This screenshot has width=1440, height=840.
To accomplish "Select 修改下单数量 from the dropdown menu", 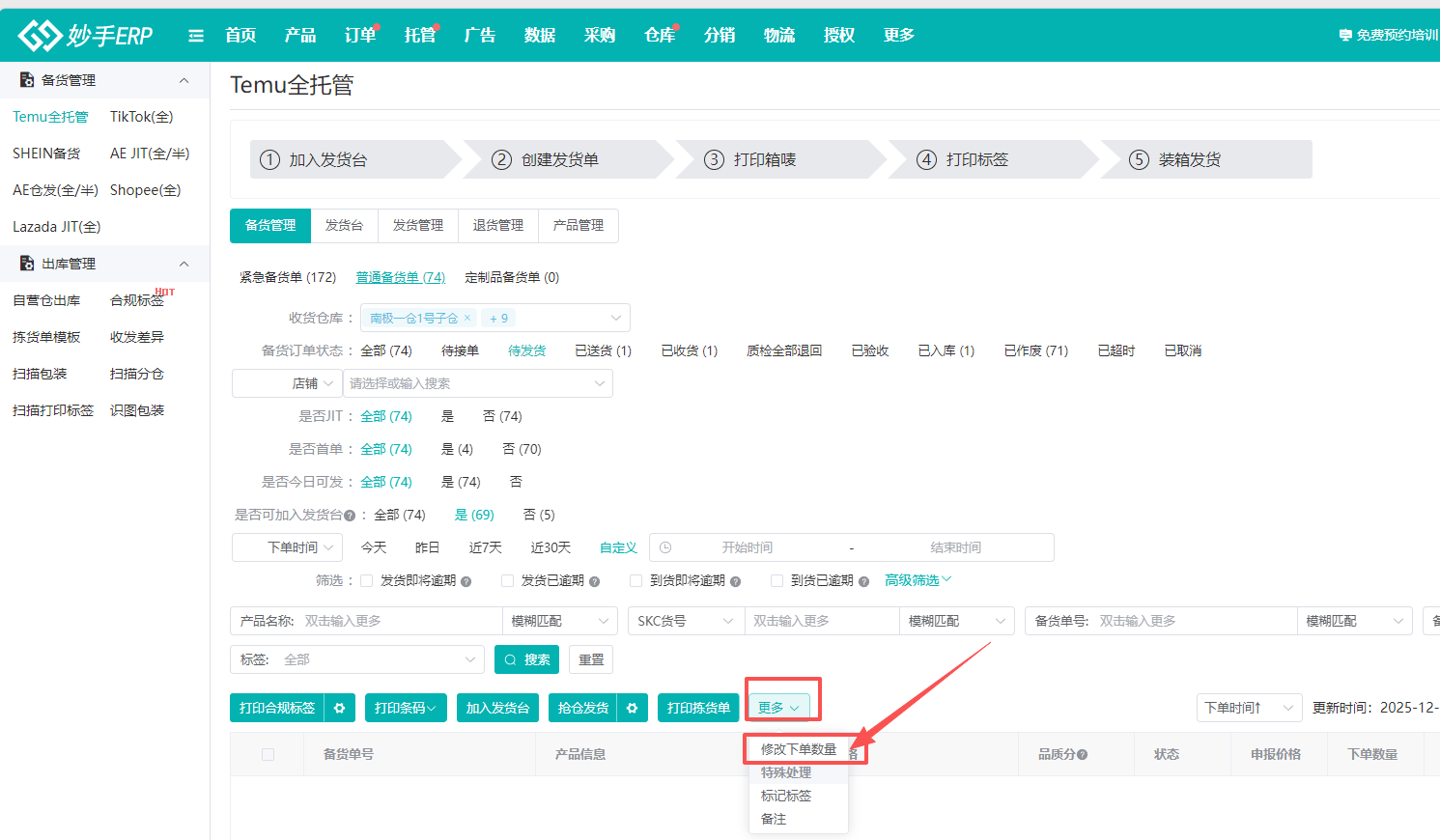I will (x=798, y=749).
